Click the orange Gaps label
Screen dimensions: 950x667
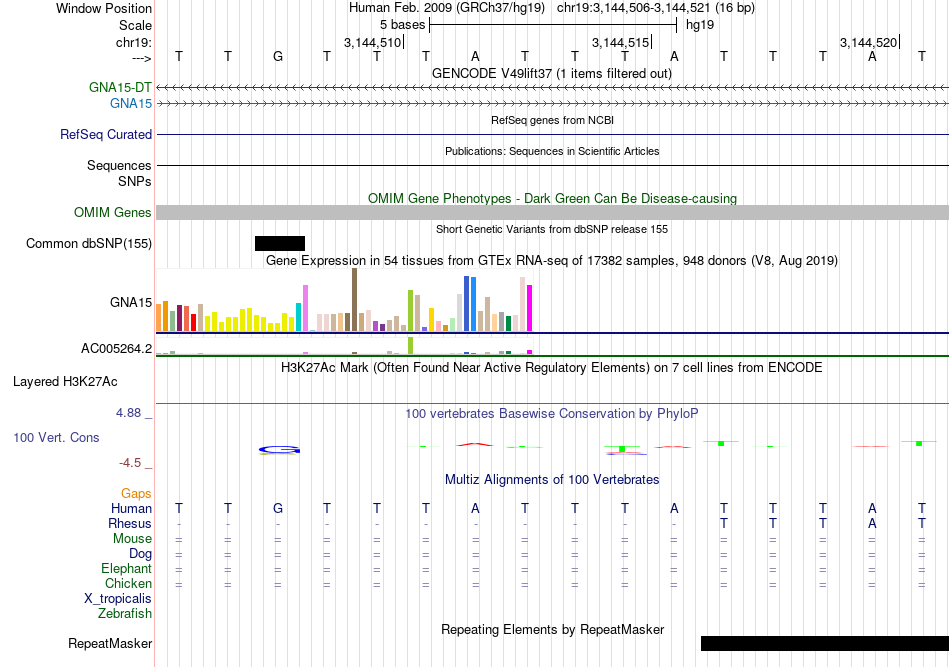click(136, 494)
